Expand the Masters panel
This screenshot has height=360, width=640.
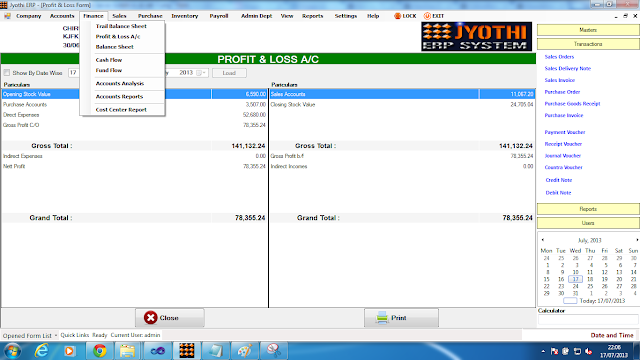(588, 30)
